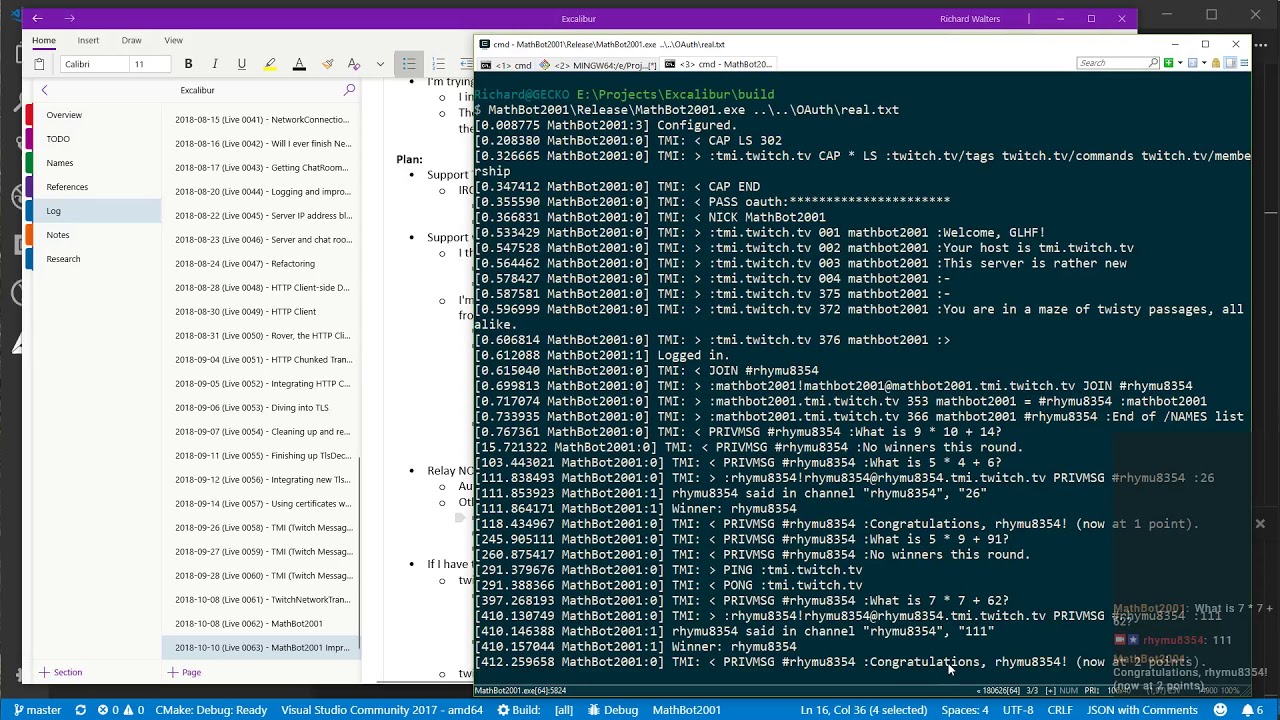Switch to console tab <3> cmd - MathBot20...
This screenshot has width=1280, height=720.
[x=719, y=64]
